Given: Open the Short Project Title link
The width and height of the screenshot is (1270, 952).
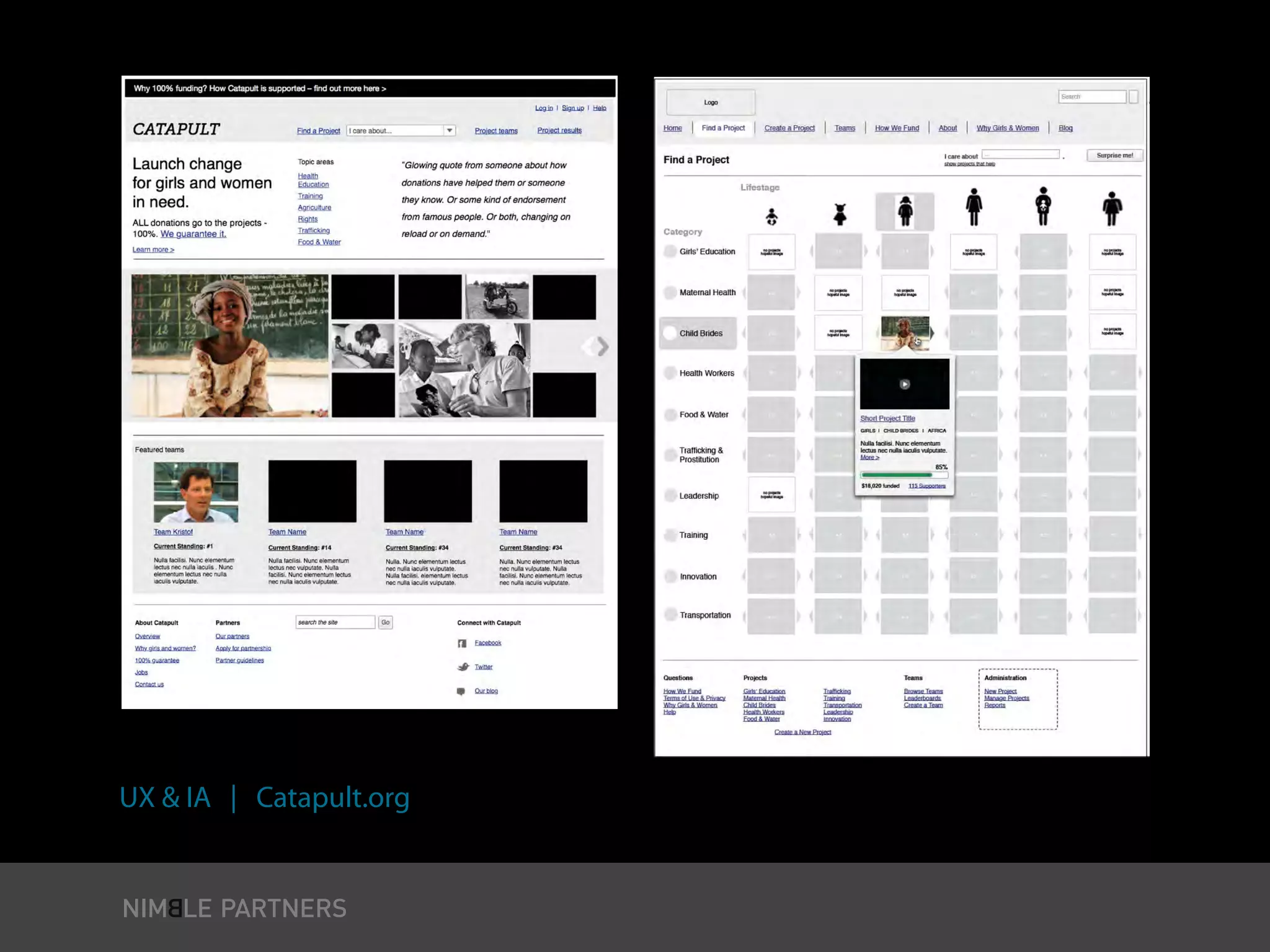Looking at the screenshot, I should (x=887, y=418).
